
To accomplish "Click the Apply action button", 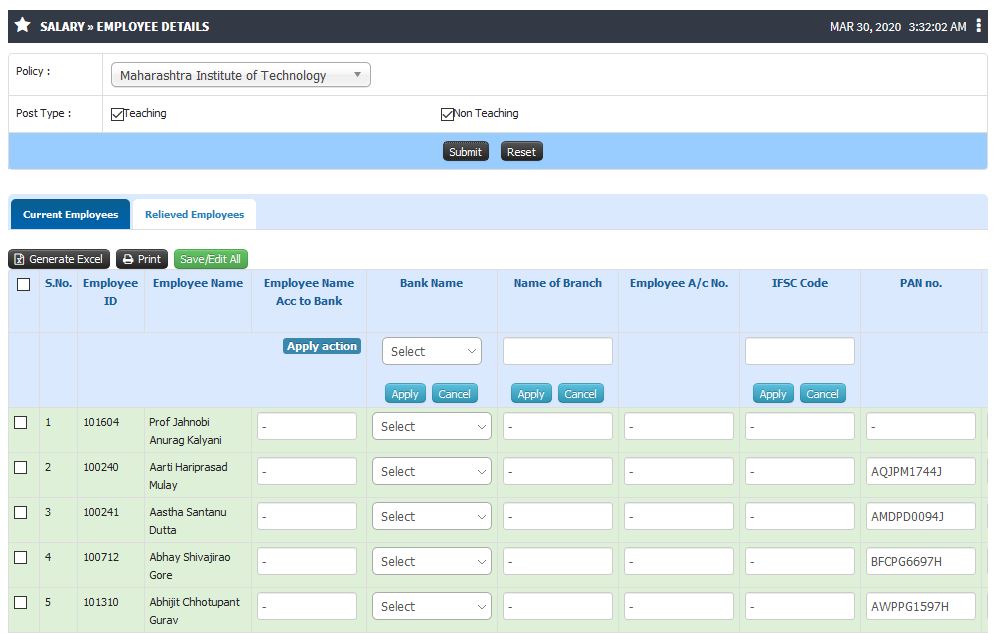I will pyautogui.click(x=322, y=346).
